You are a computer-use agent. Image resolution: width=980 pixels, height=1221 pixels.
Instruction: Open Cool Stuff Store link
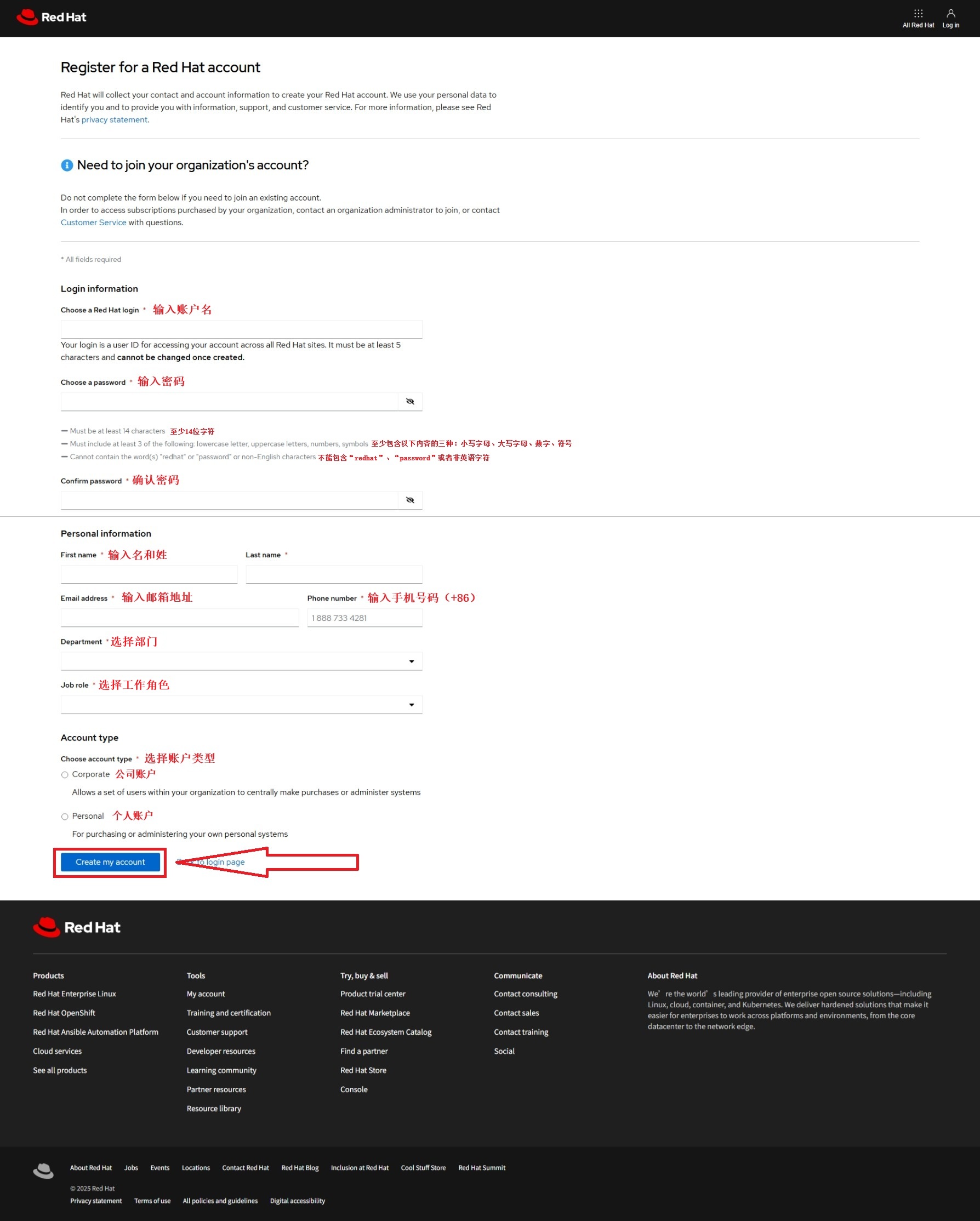point(423,1168)
